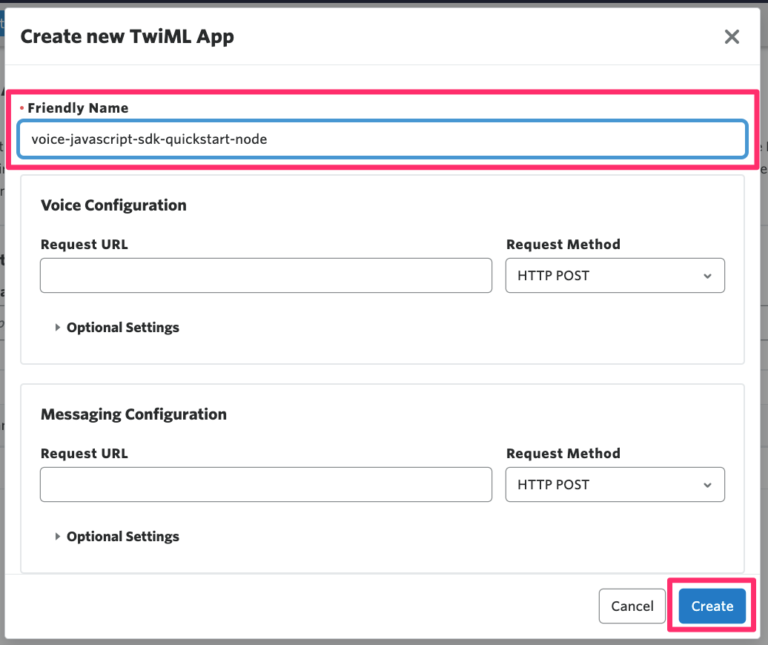Click the Voice Request Method label
This screenshot has height=645, width=768.
click(x=563, y=244)
